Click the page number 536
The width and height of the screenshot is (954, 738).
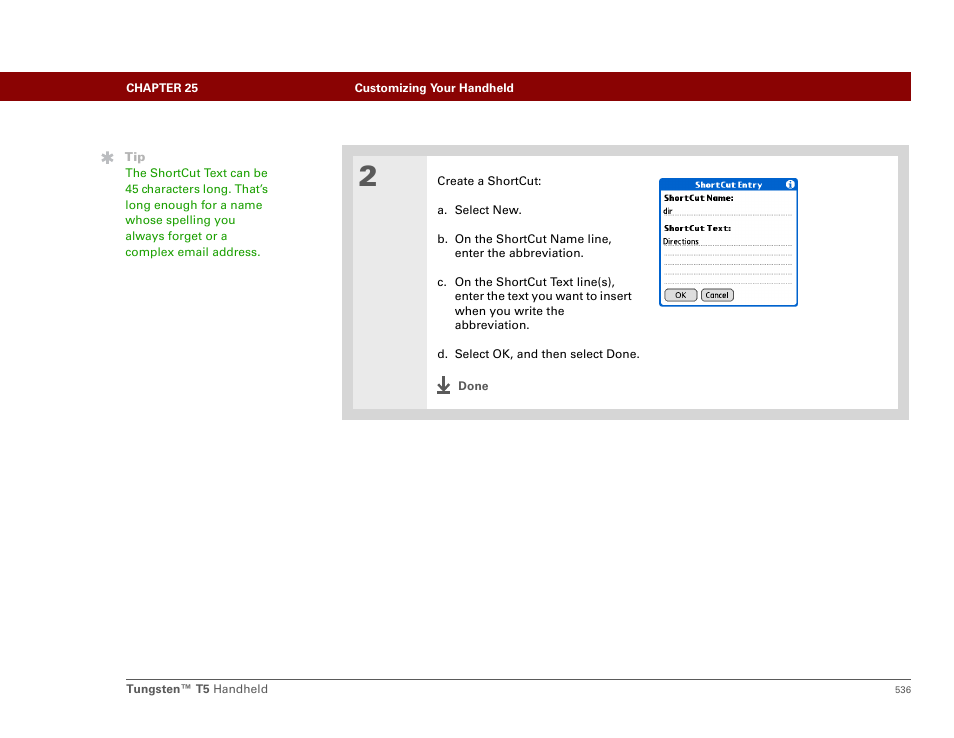tap(902, 689)
